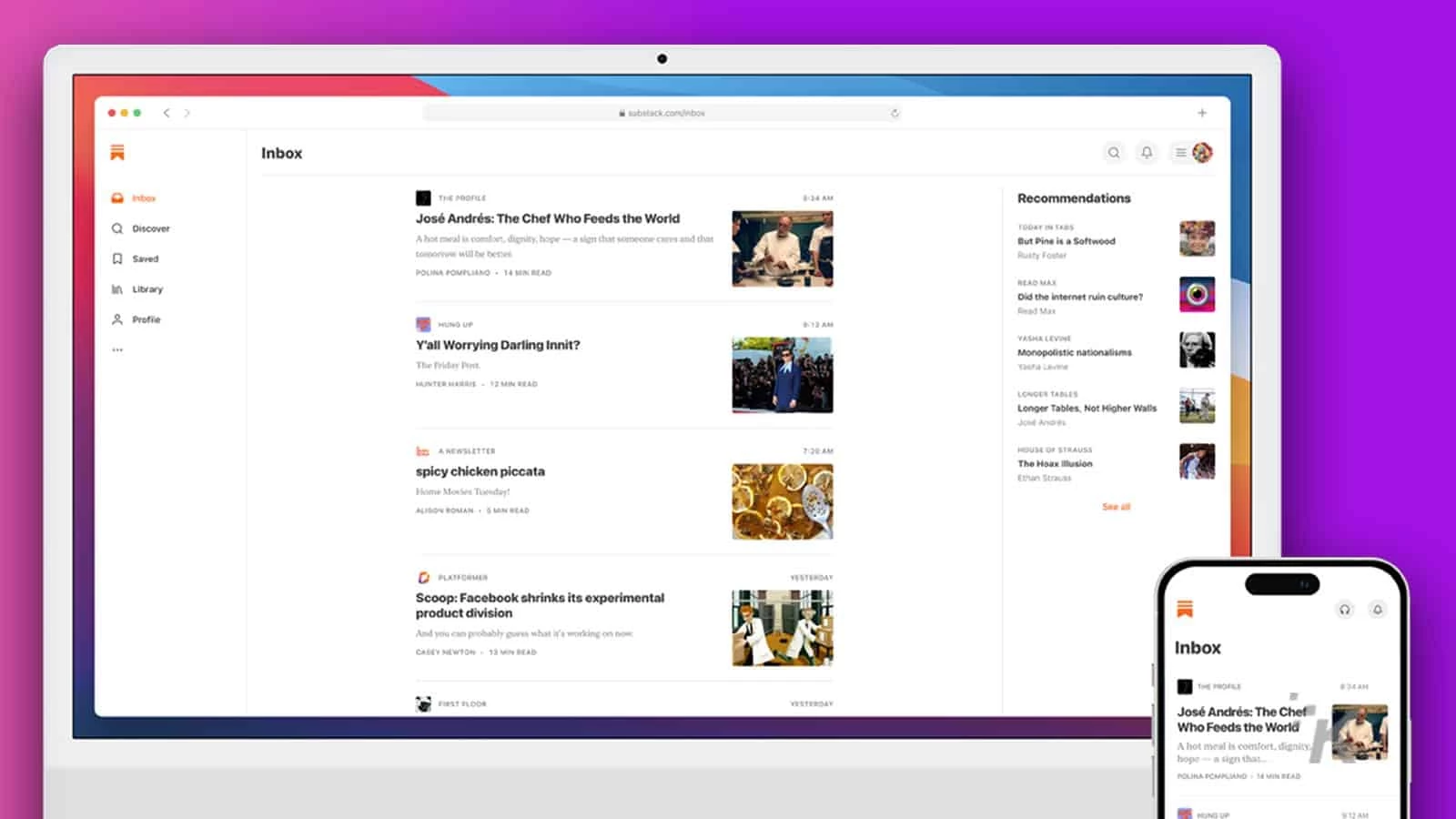Viewport: 1456px width, 819px height.
Task: Click the Profile person icon in sidebar
Action: point(117,319)
